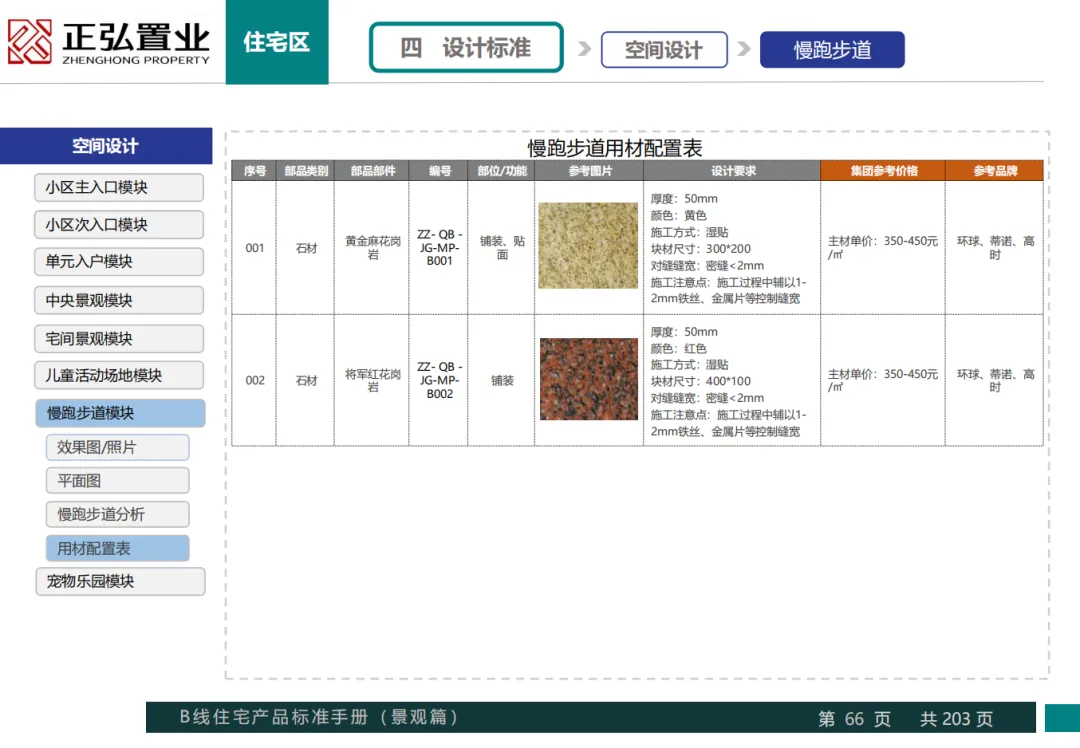Click row 002 price 350-450元 cell
Image resolution: width=1080 pixels, height=748 pixels.
(882, 380)
